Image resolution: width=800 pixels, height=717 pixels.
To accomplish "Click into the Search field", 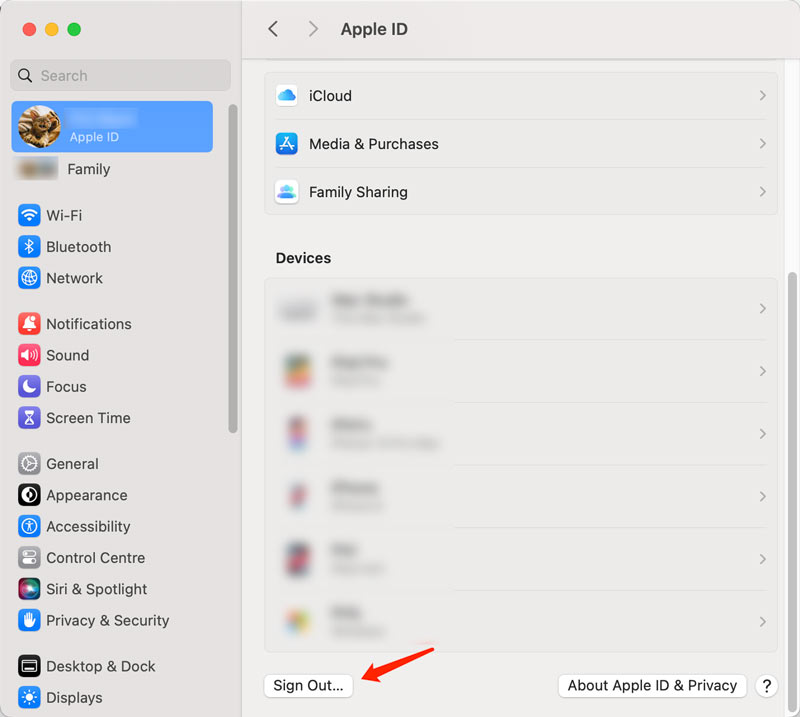I will 120,76.
